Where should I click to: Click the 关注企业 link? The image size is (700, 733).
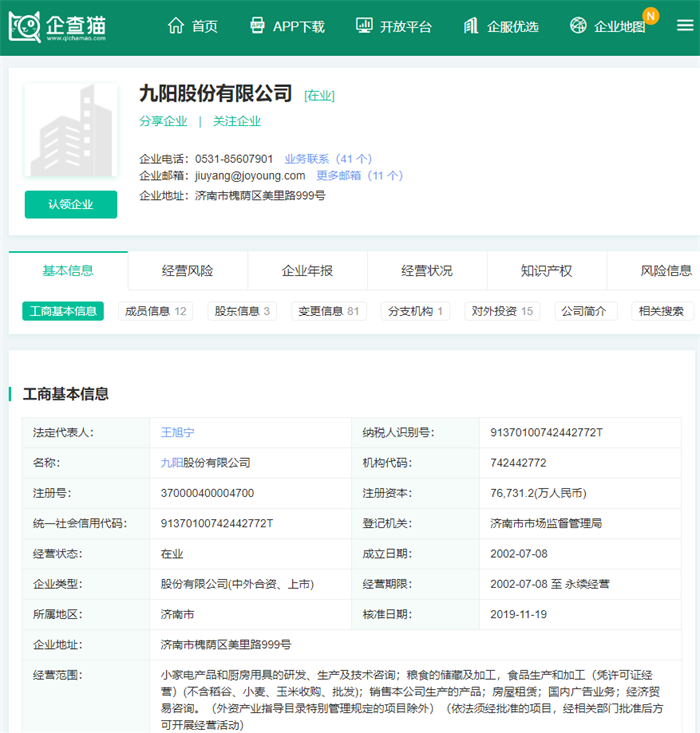coord(237,121)
